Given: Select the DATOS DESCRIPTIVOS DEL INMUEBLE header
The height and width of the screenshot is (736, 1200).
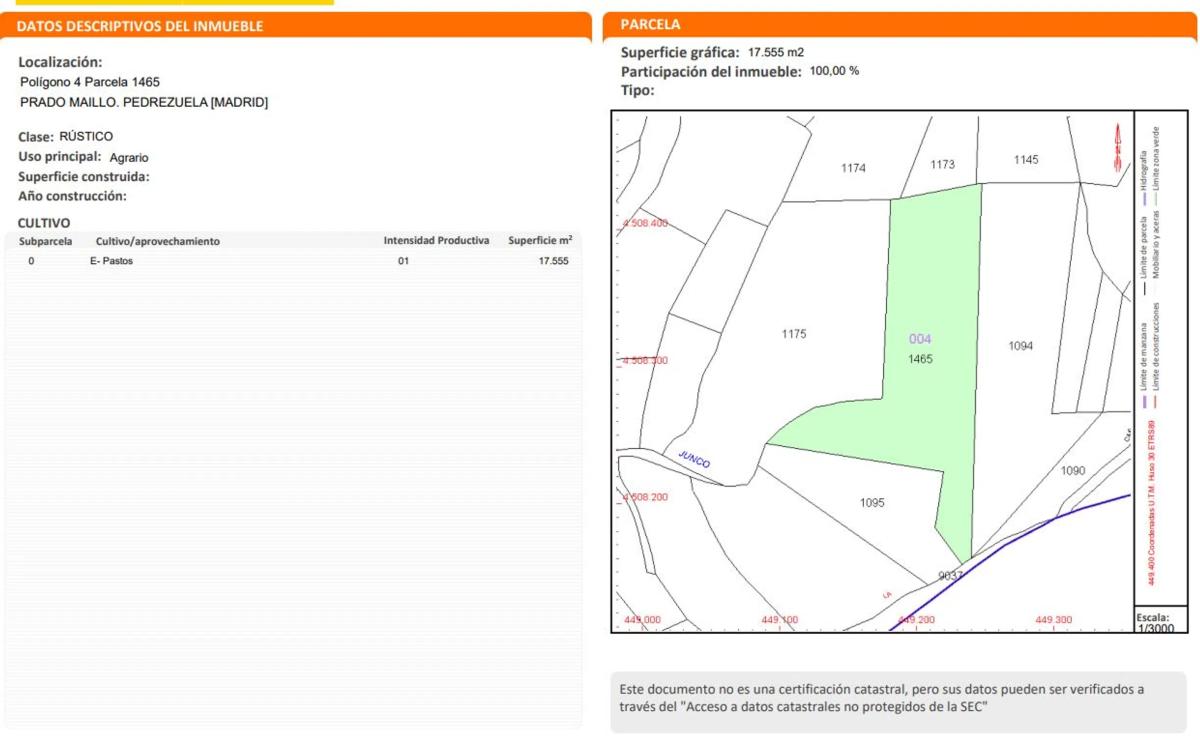Looking at the screenshot, I should pyautogui.click(x=140, y=26).
